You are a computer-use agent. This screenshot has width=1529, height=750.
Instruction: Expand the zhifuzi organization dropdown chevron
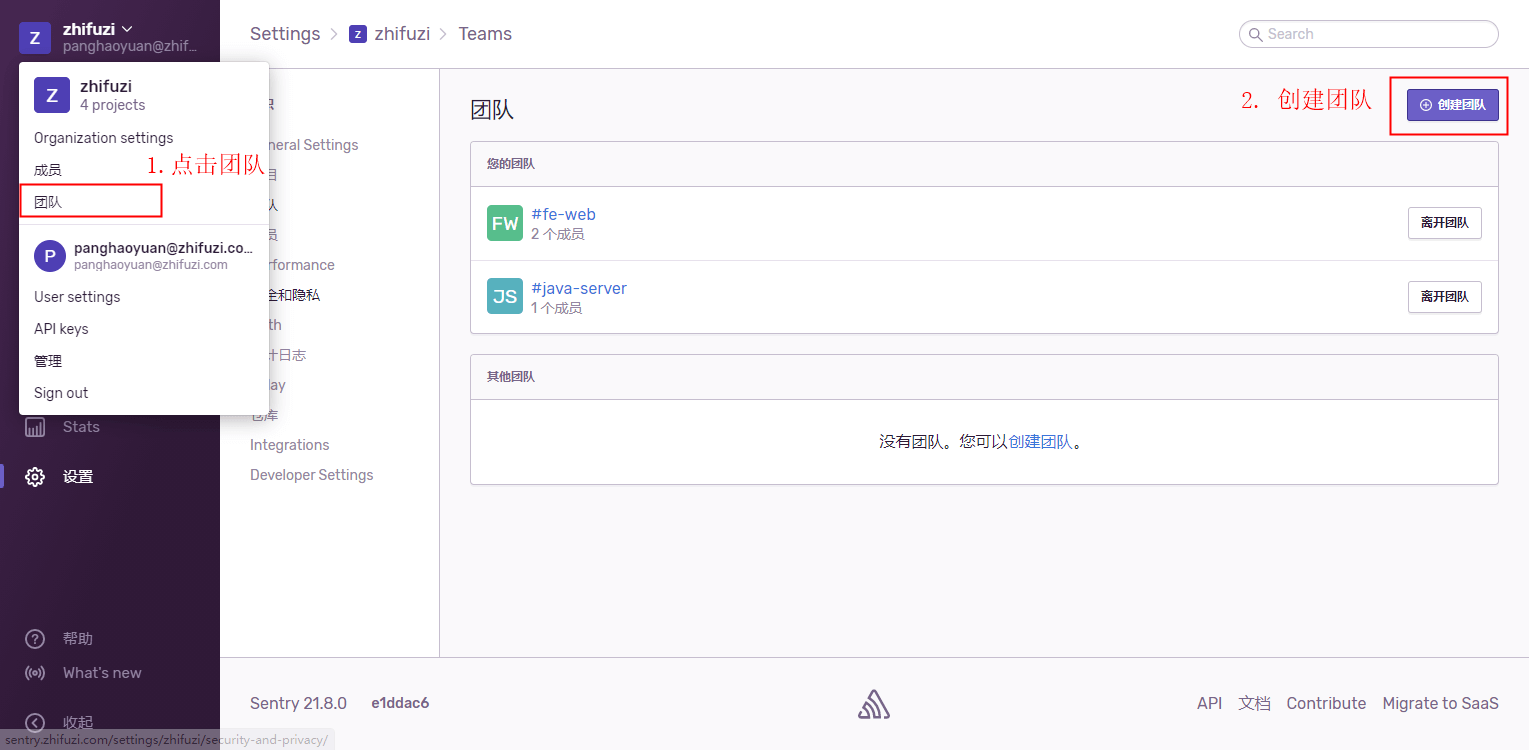point(127,29)
